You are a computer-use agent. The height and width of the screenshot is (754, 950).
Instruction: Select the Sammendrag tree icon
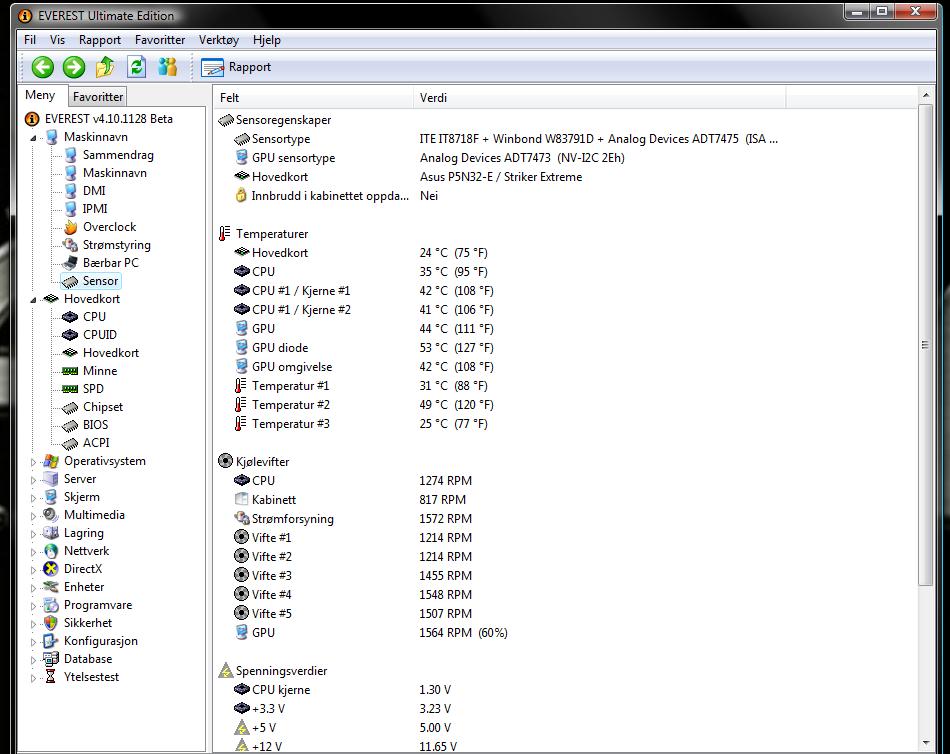pos(71,155)
